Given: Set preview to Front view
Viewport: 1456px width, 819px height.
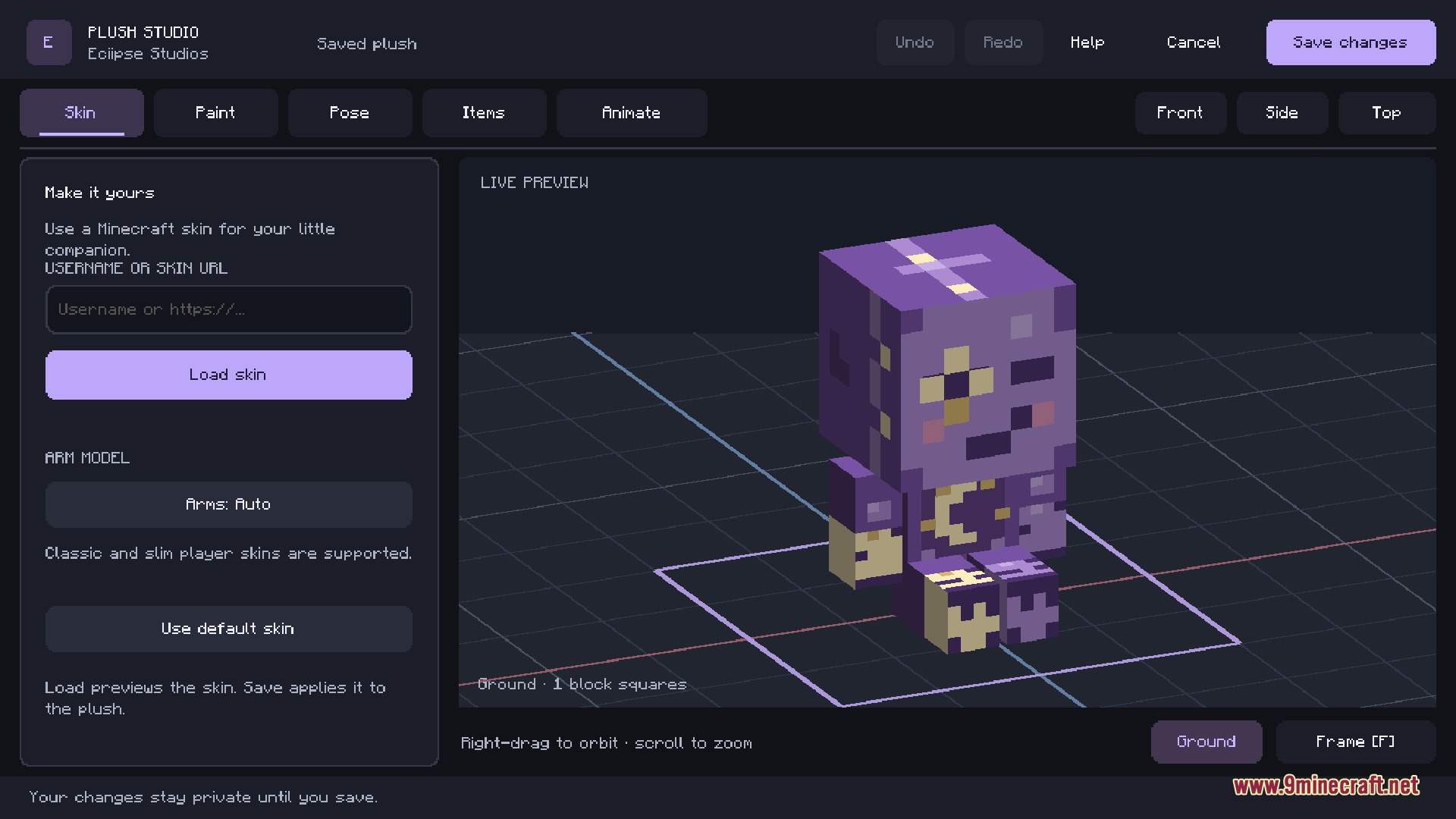Looking at the screenshot, I should 1180,113.
